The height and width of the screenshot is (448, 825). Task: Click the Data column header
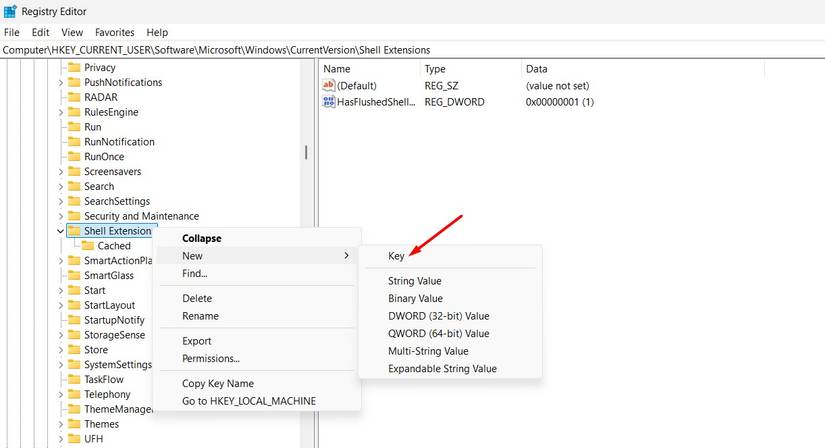tap(642, 69)
